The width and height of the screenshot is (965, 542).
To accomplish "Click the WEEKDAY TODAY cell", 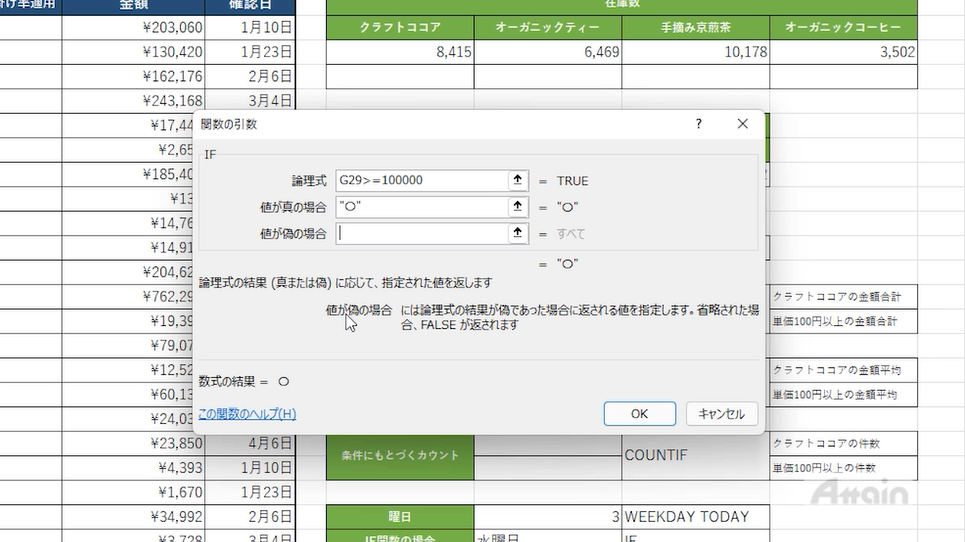I will tap(695, 517).
